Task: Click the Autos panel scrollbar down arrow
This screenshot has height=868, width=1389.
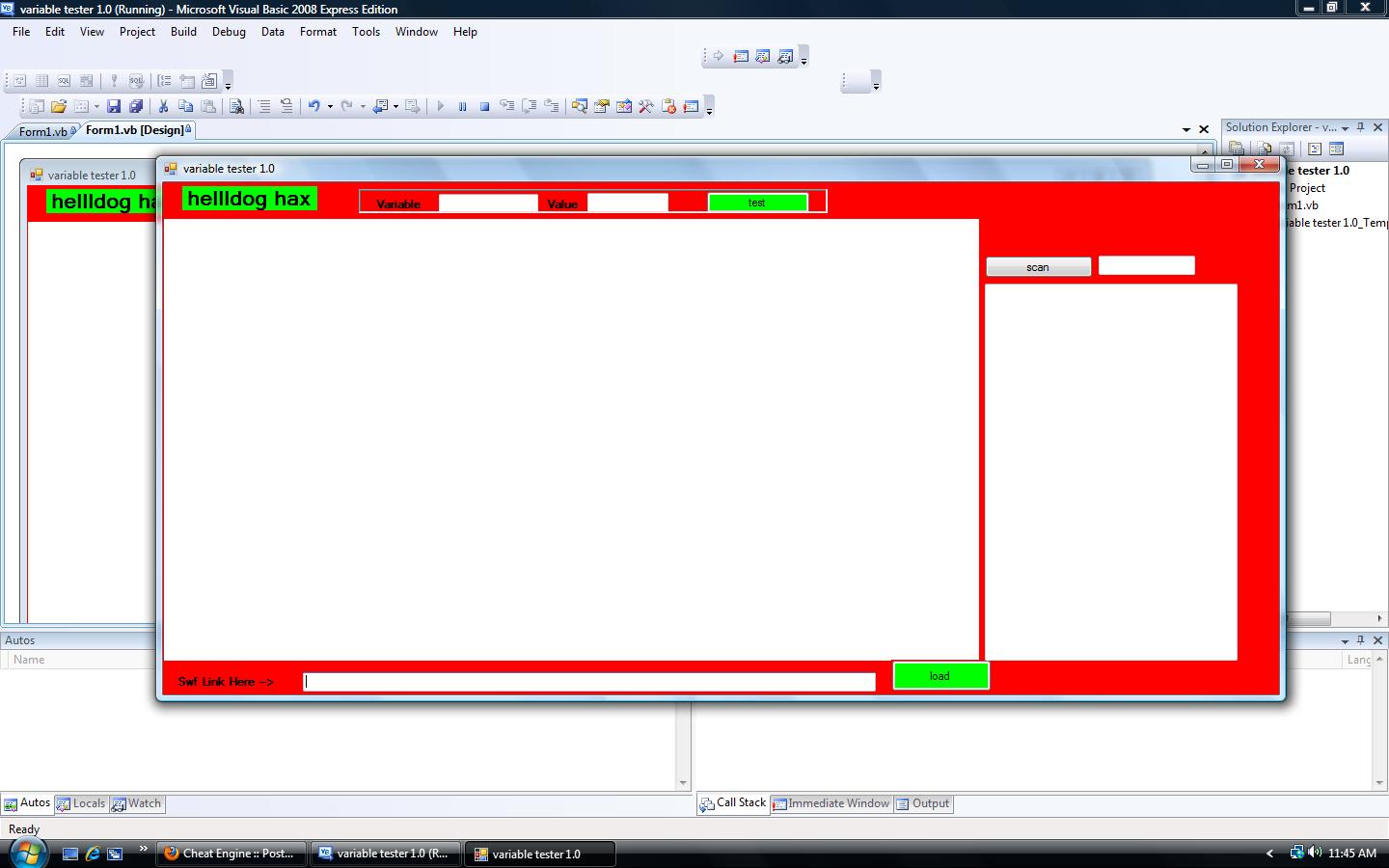Action: pyautogui.click(x=683, y=783)
